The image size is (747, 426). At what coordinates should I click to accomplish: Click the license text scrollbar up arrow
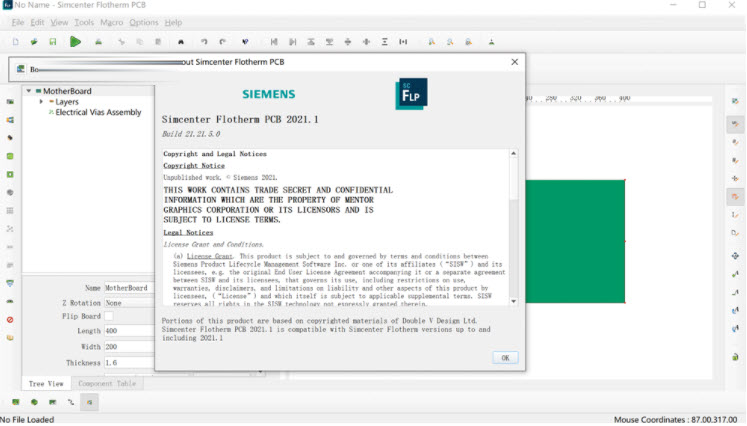(514, 153)
